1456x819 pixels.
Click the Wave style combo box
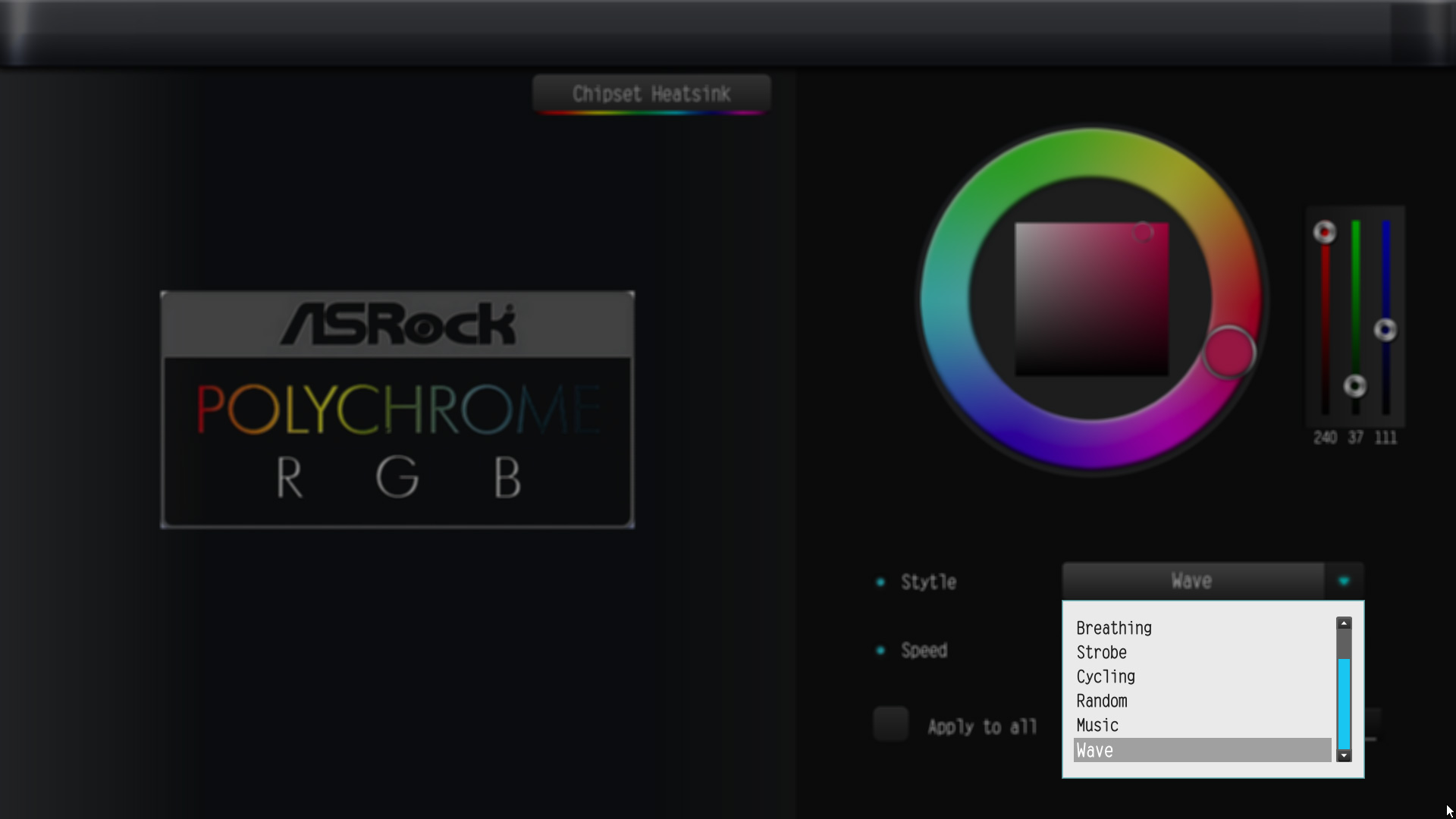1192,582
